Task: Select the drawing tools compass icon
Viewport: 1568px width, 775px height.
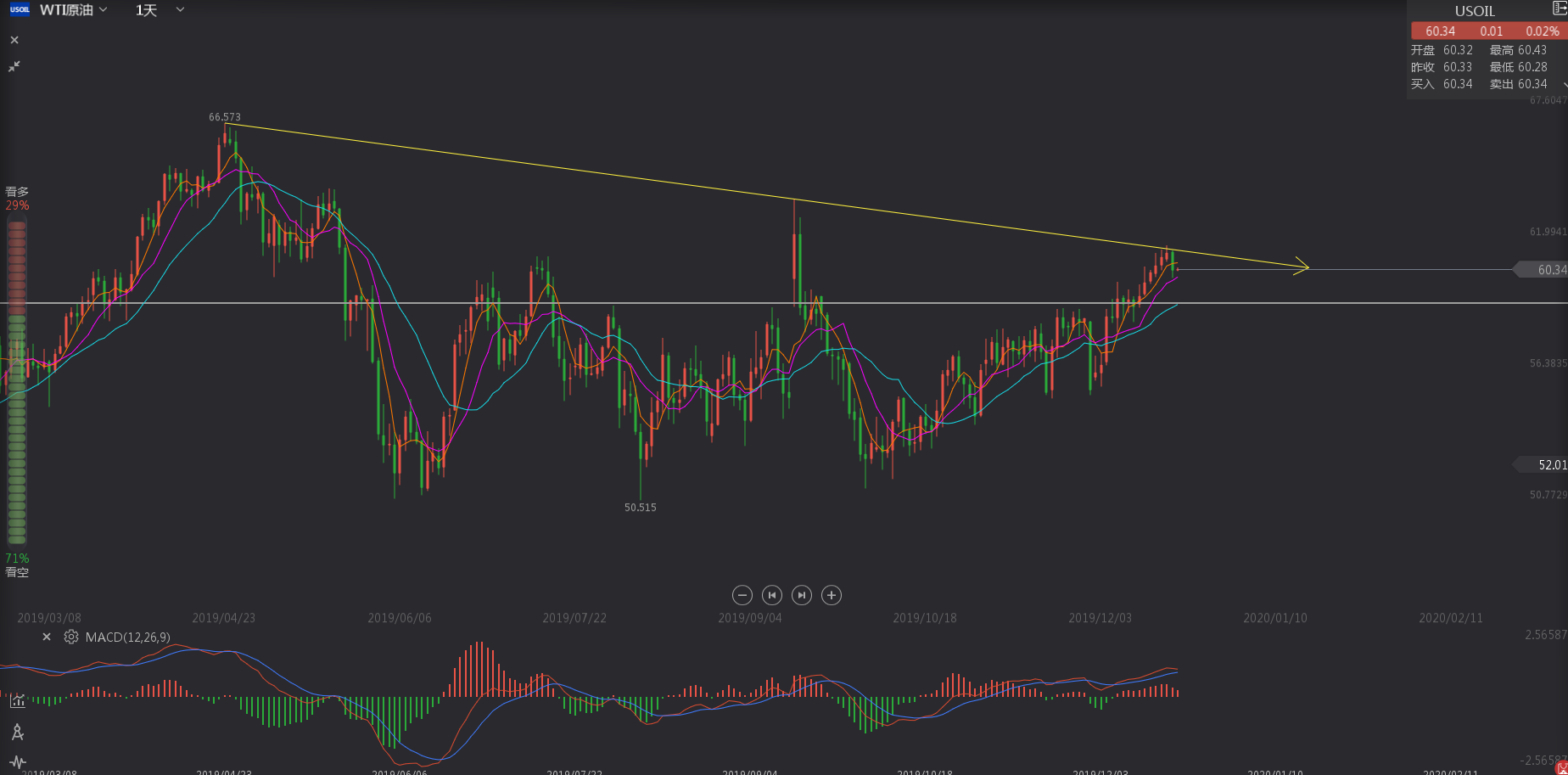Action: pyautogui.click(x=17, y=732)
